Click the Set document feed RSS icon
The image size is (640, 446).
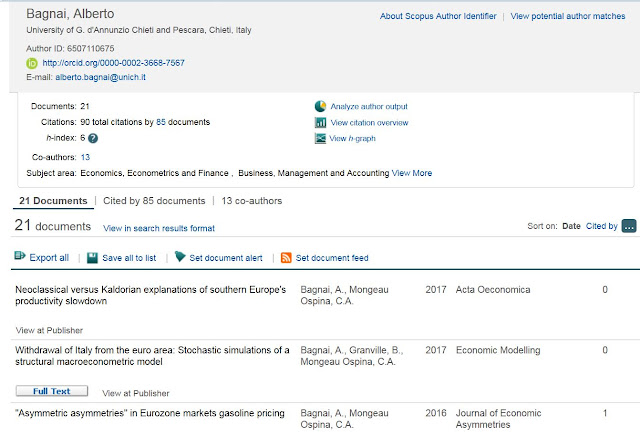(286, 258)
